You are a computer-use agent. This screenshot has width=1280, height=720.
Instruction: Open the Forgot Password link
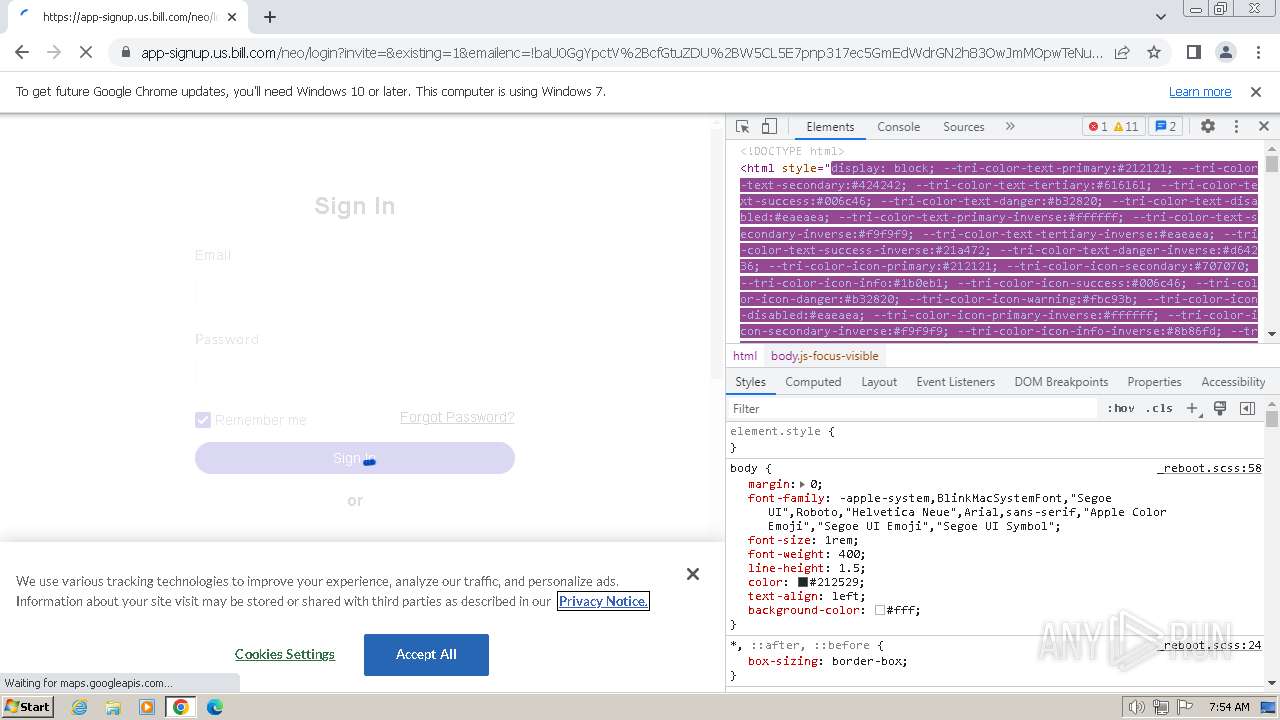click(457, 417)
